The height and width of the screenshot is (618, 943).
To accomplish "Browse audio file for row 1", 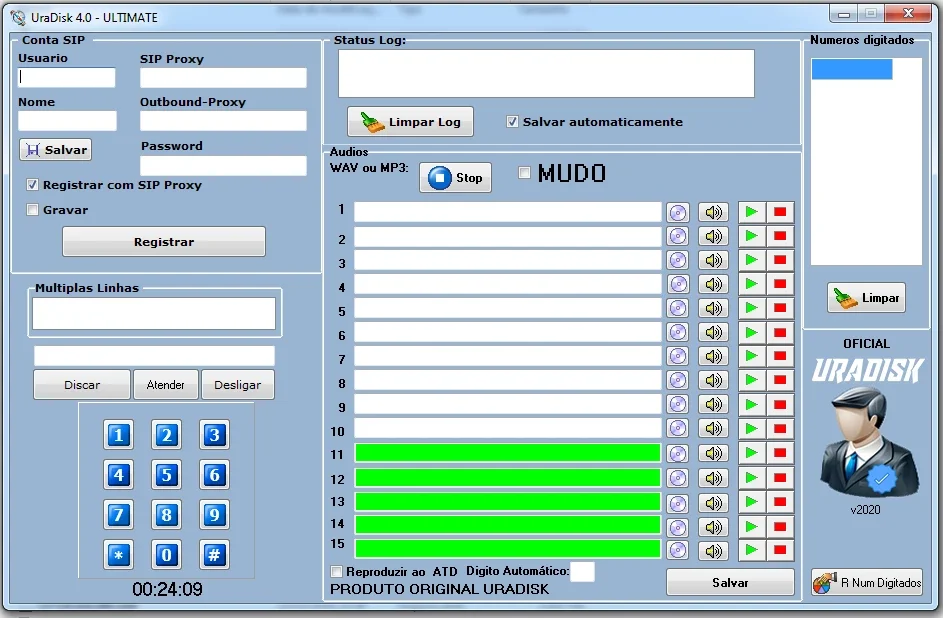I will click(x=678, y=212).
